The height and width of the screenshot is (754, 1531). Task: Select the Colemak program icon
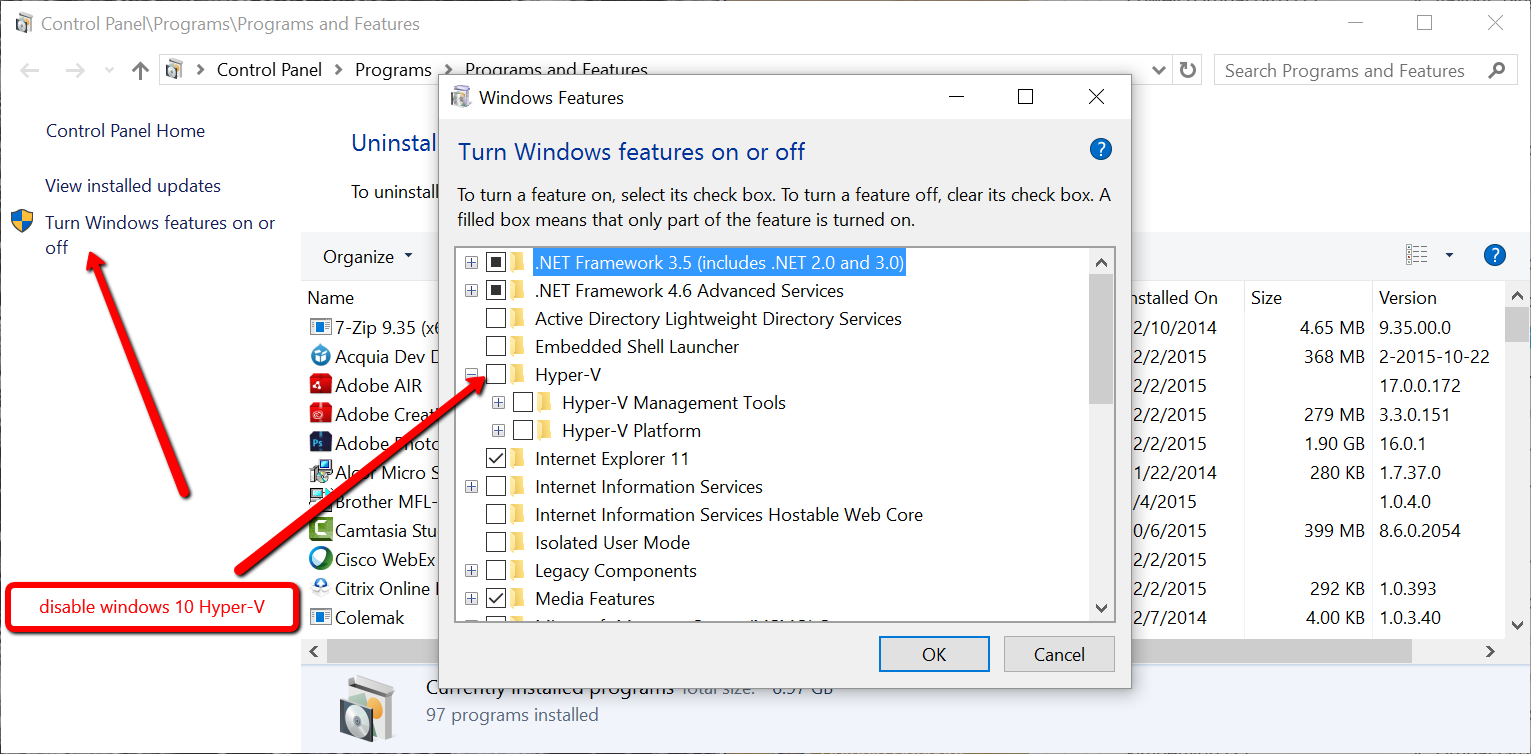tap(320, 617)
